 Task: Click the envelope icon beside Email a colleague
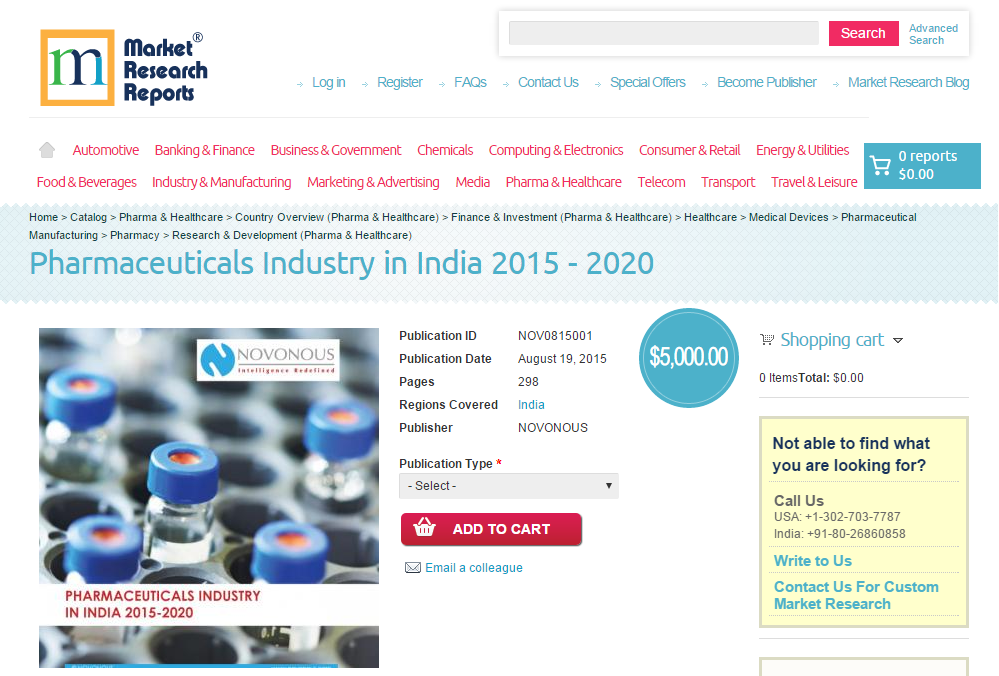click(x=413, y=568)
